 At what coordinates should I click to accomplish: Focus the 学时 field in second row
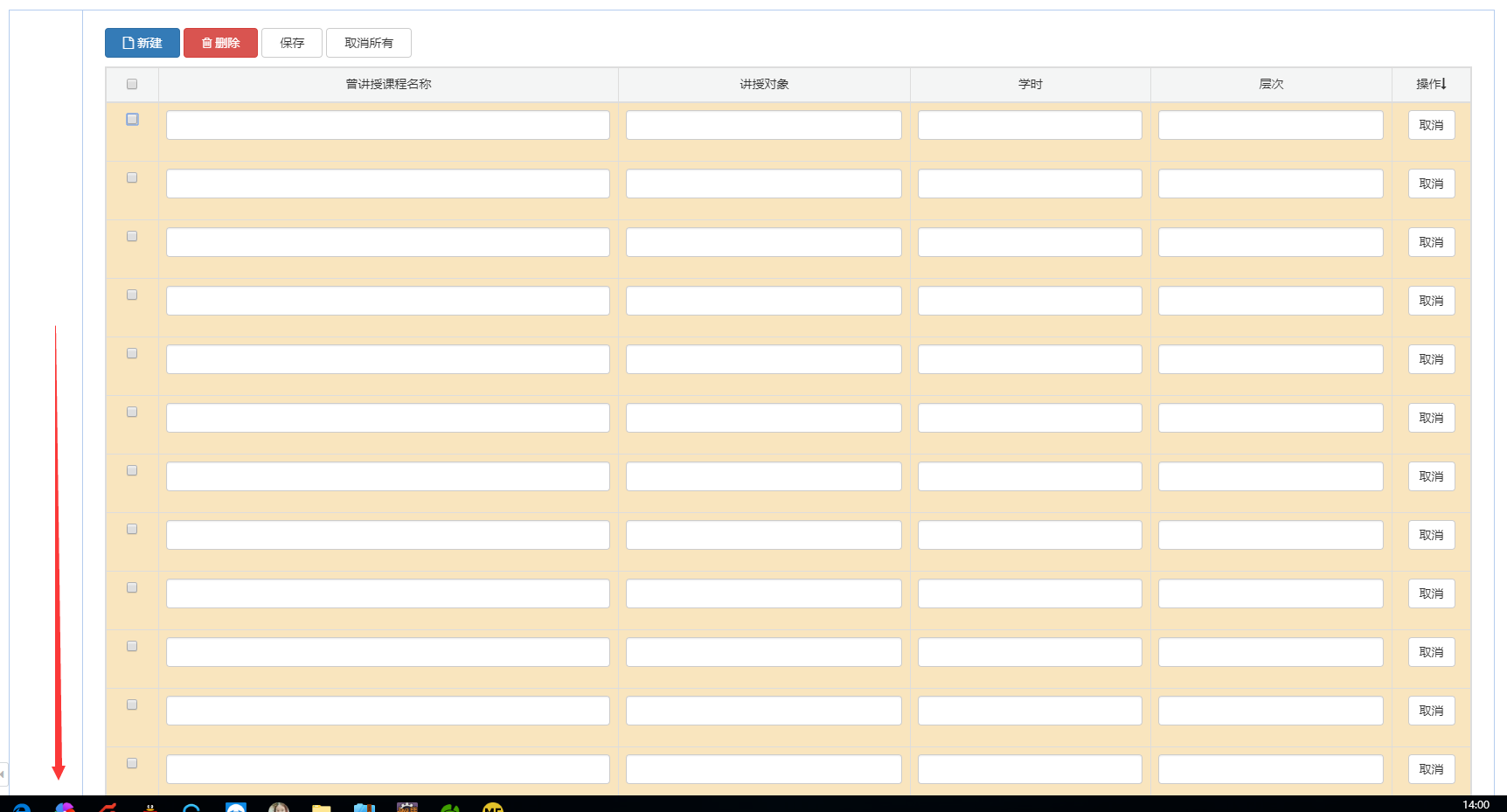(1030, 184)
